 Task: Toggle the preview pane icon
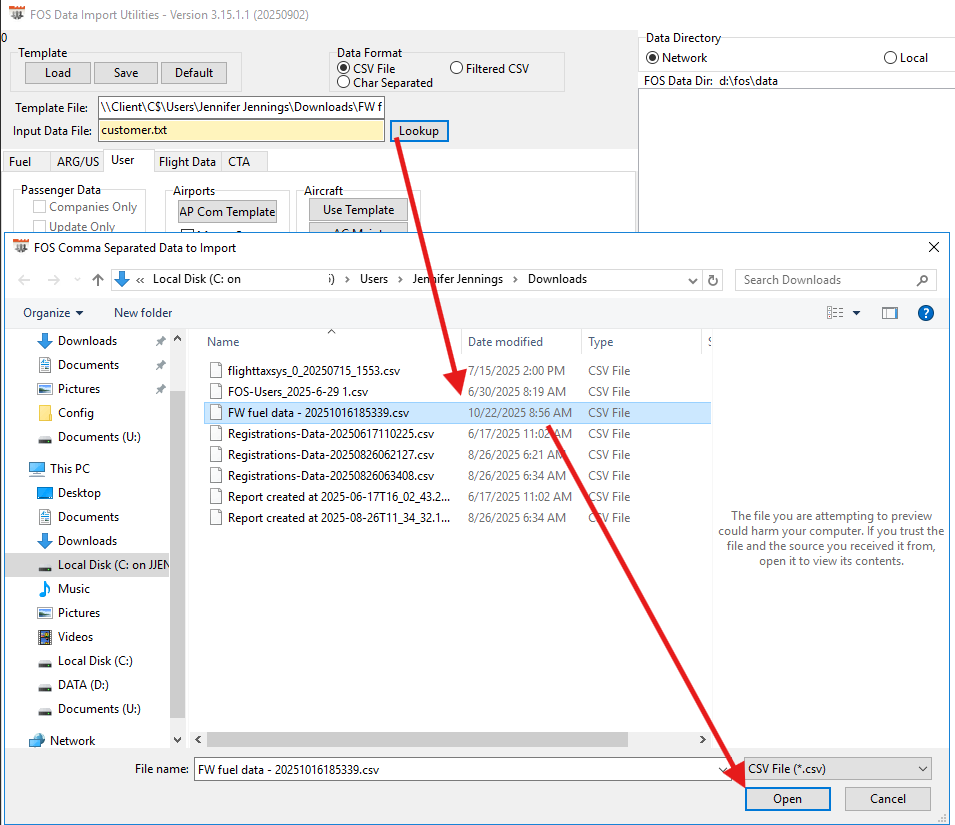(x=889, y=313)
